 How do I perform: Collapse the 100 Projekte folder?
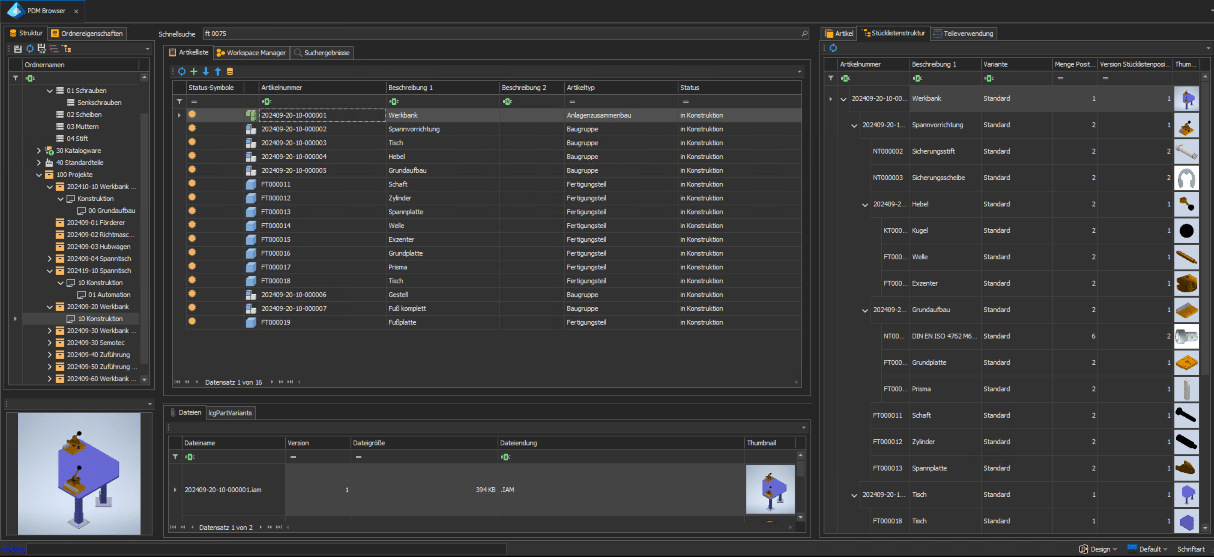point(39,174)
